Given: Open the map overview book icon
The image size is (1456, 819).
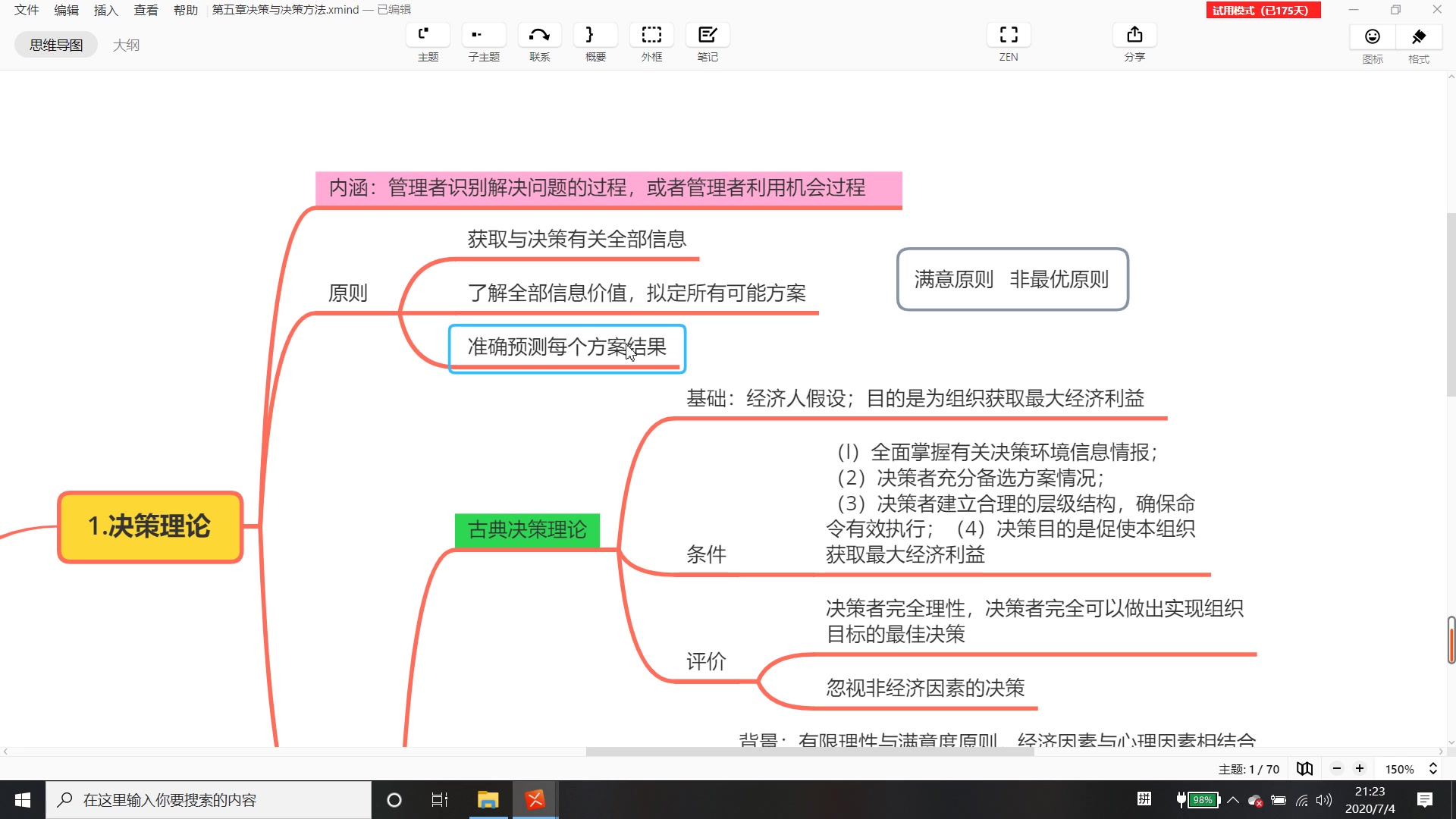Looking at the screenshot, I should click(x=1304, y=769).
